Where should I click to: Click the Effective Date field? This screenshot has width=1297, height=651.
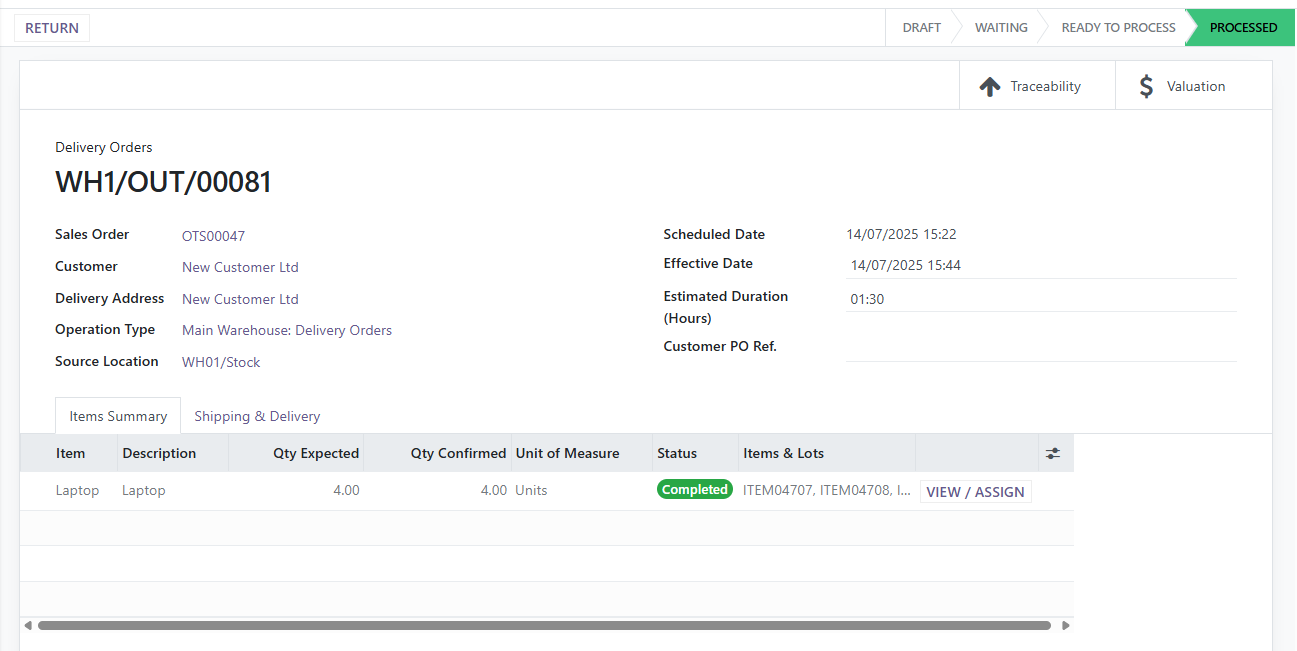pos(1040,265)
